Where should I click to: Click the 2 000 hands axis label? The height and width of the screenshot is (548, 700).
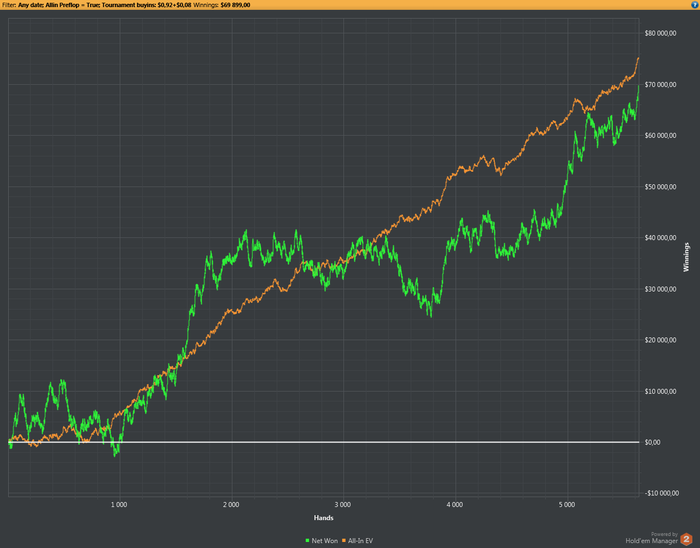231,505
